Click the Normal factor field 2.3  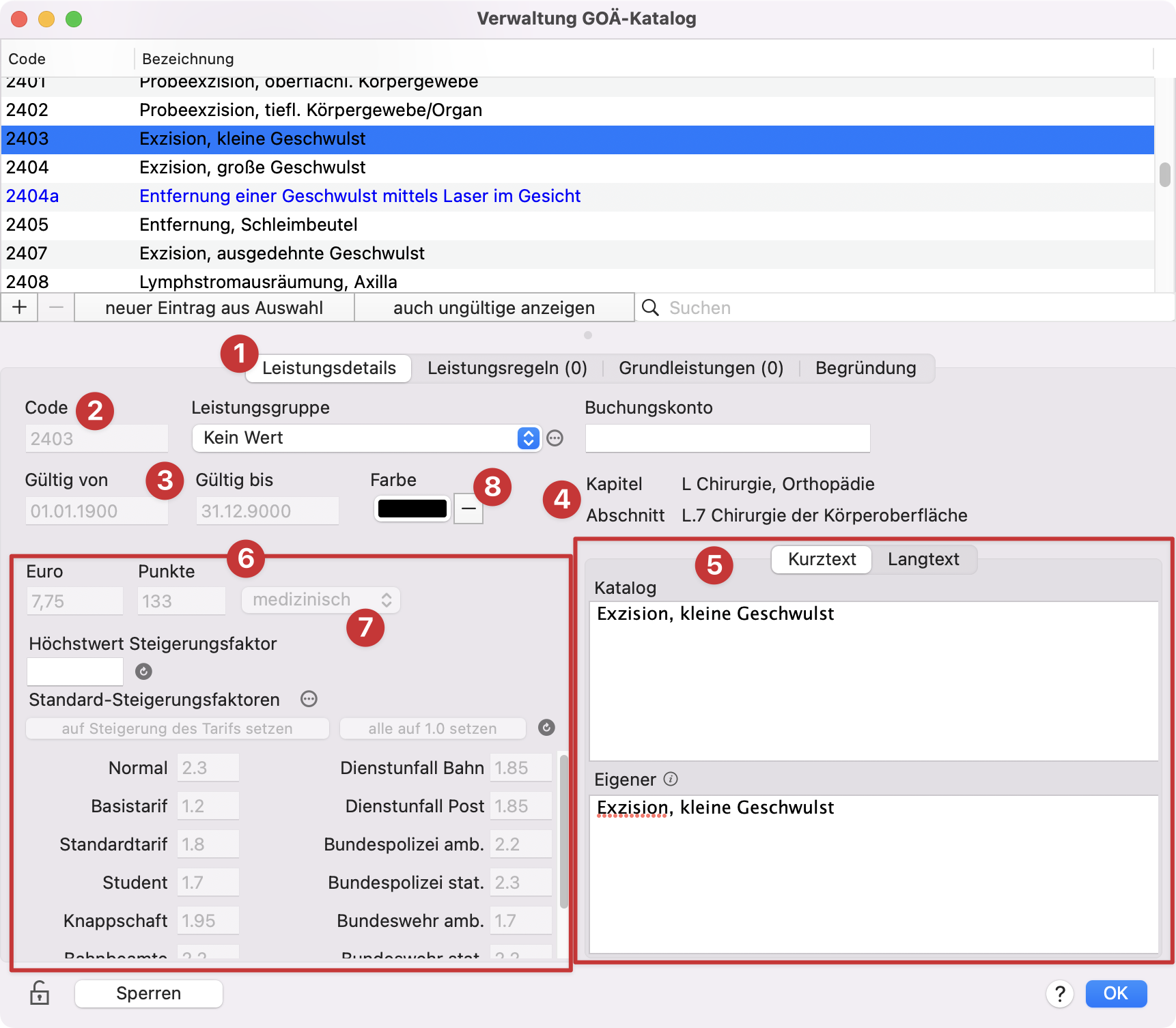tap(208, 768)
